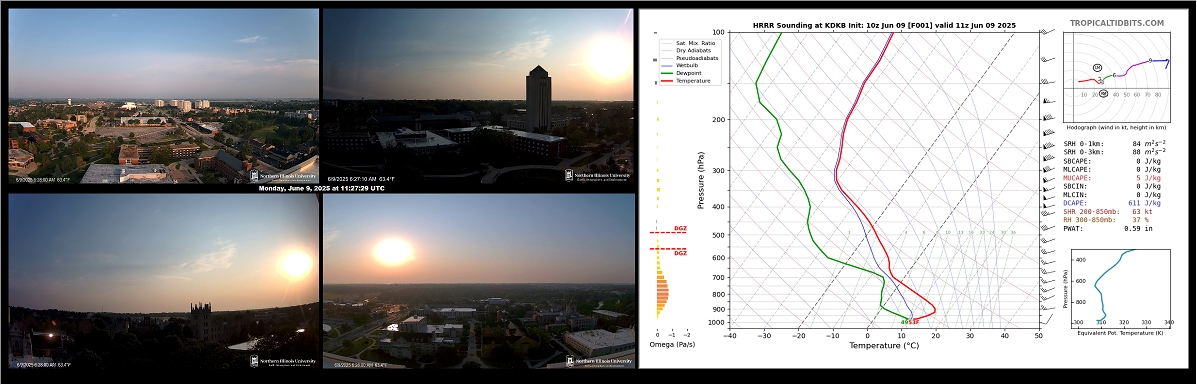Click the upper red DGZ label

(x=680, y=228)
